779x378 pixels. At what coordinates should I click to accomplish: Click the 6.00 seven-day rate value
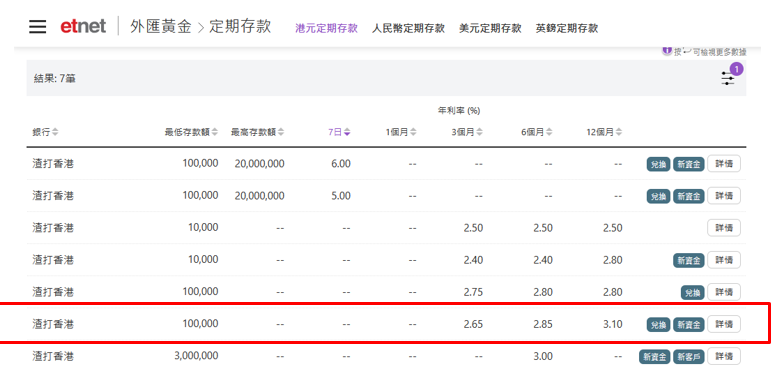[341, 163]
